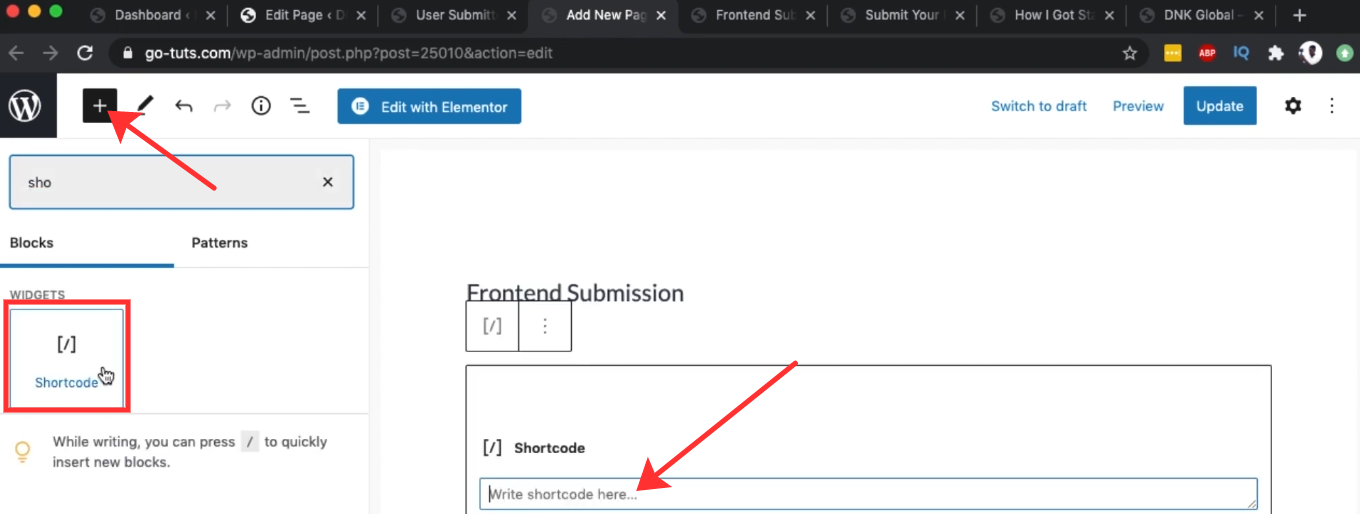The height and width of the screenshot is (514, 1360).
Task: Select the Blocks tab
Action: [x=31, y=243]
